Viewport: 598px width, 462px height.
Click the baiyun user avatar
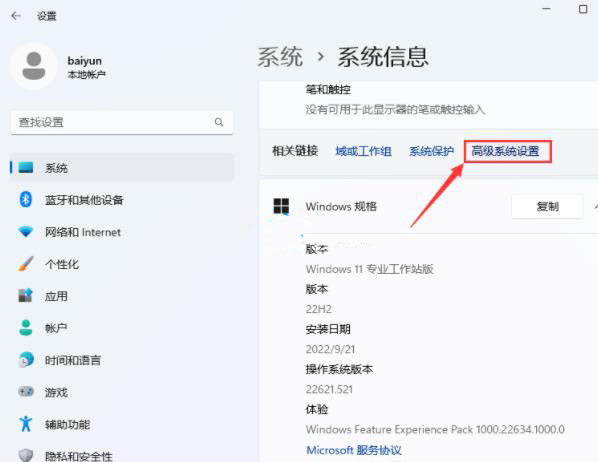click(34, 66)
